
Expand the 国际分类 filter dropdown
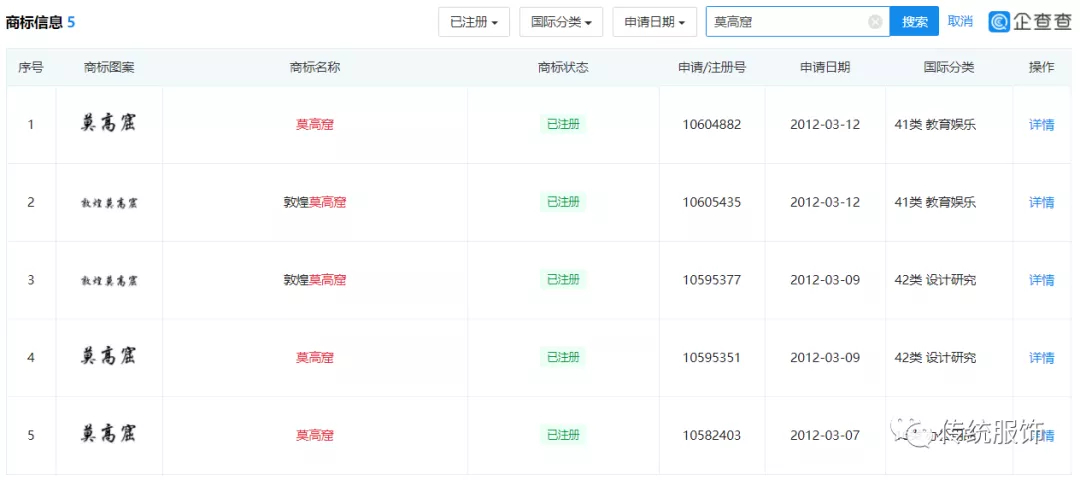560,22
